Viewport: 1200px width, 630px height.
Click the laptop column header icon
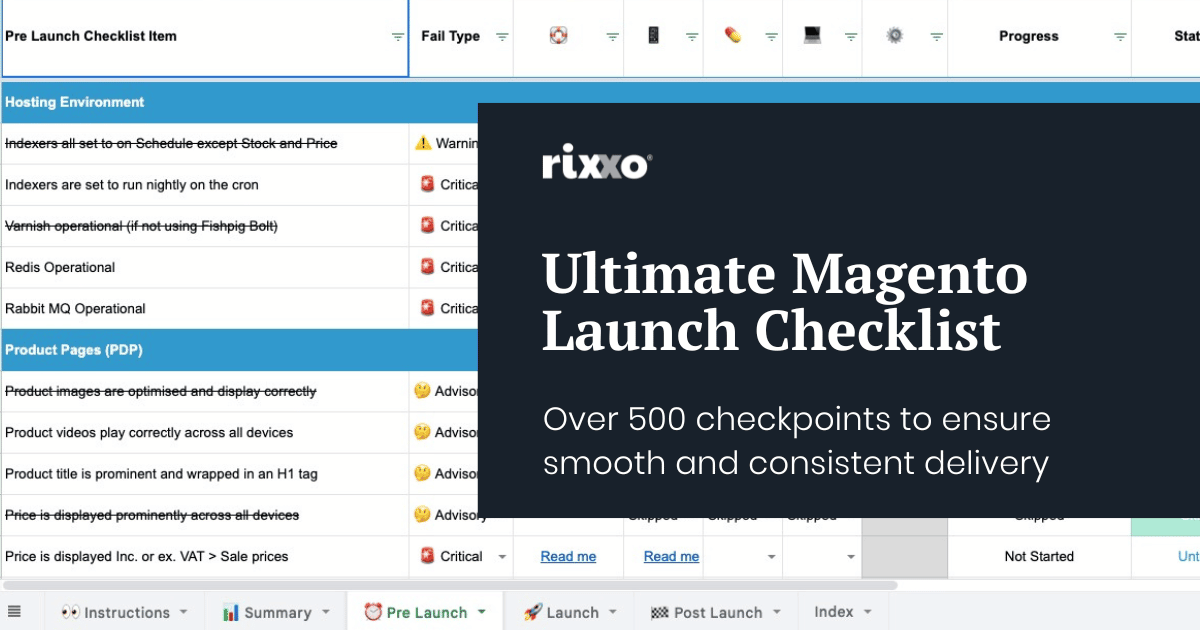812,35
